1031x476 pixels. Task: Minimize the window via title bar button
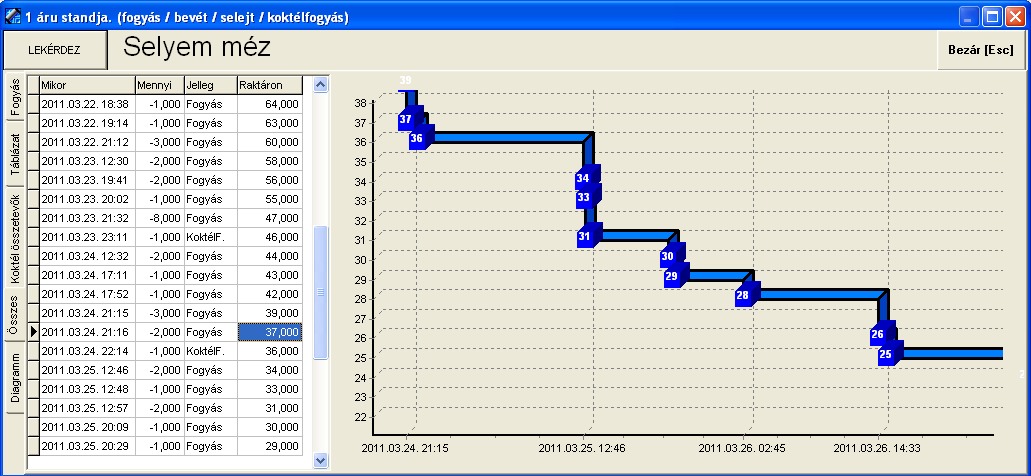(969, 16)
